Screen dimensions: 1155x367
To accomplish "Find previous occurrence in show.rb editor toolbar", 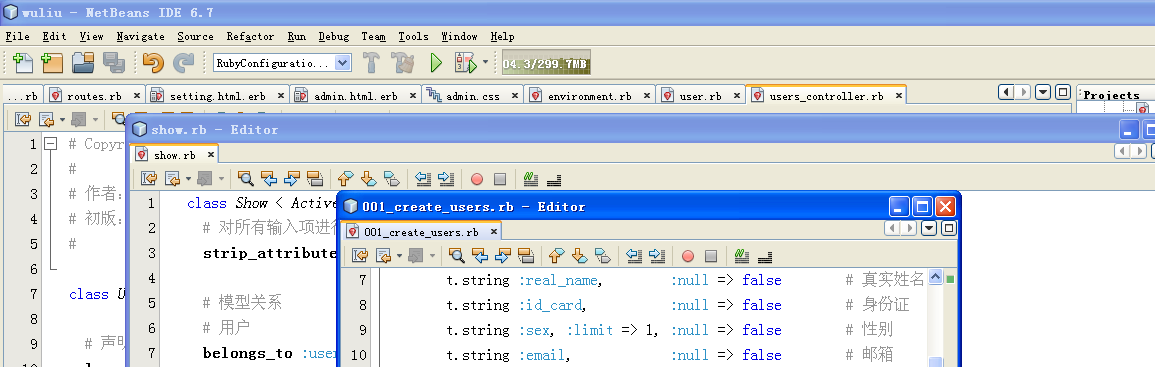I will coord(269,178).
